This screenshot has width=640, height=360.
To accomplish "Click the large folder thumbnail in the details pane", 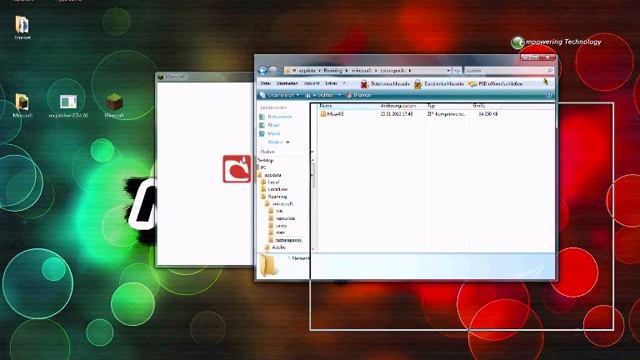I will pyautogui.click(x=268, y=266).
